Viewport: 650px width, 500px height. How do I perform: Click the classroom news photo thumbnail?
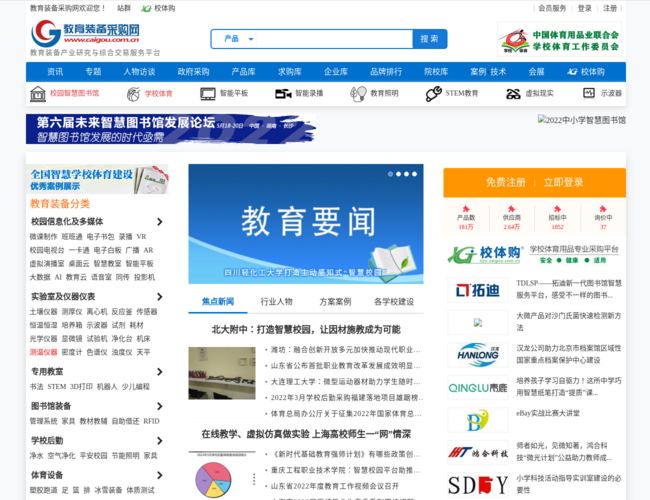(222, 374)
